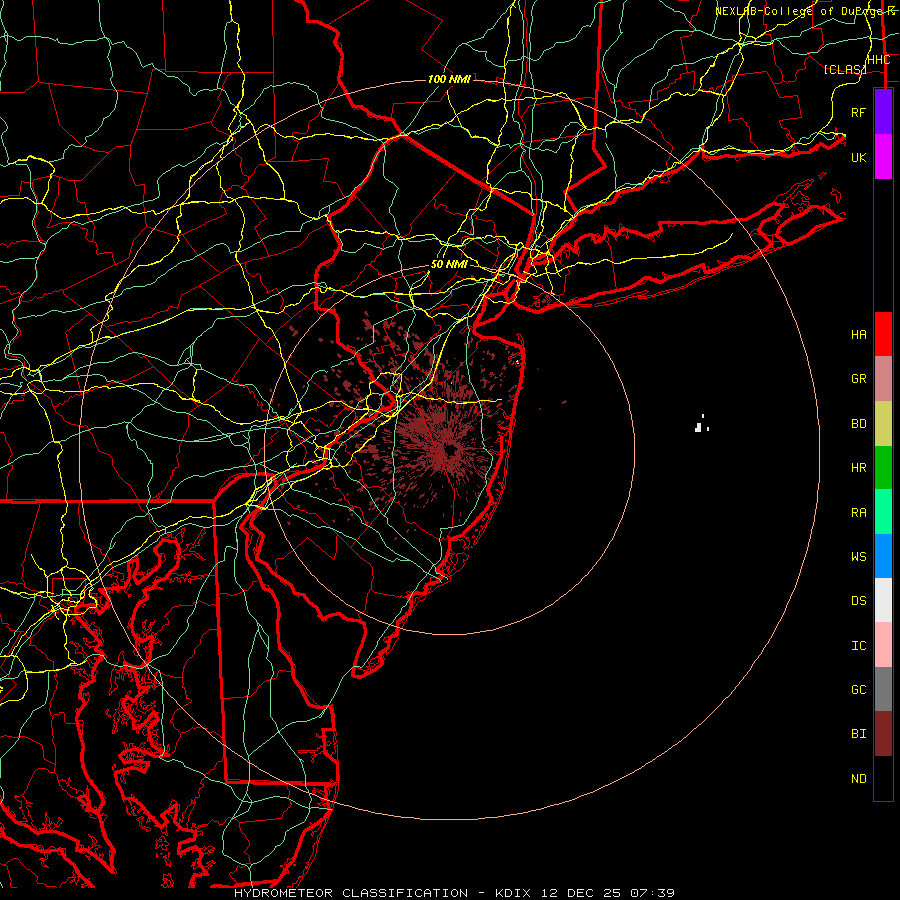Click the "WS" legend label
The width and height of the screenshot is (900, 900).
tap(859, 557)
